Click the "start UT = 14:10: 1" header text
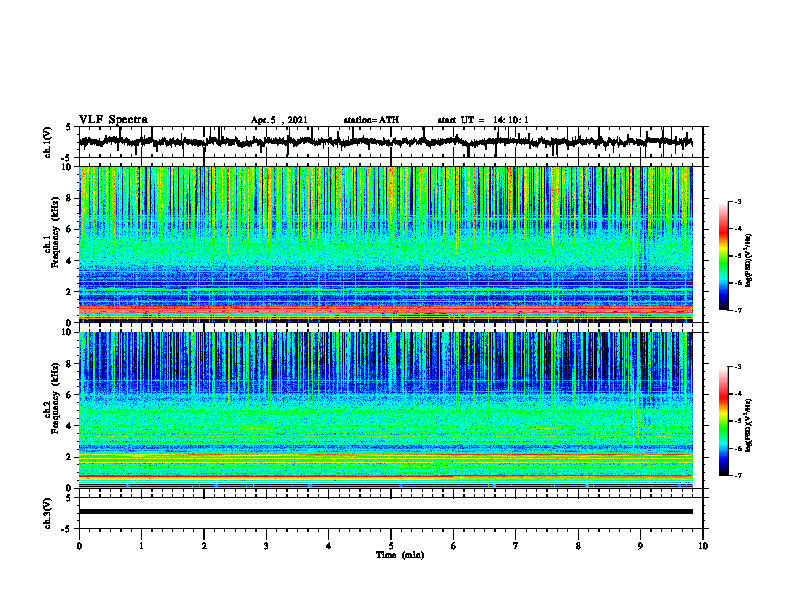This screenshot has height=612, width=792. [483, 120]
